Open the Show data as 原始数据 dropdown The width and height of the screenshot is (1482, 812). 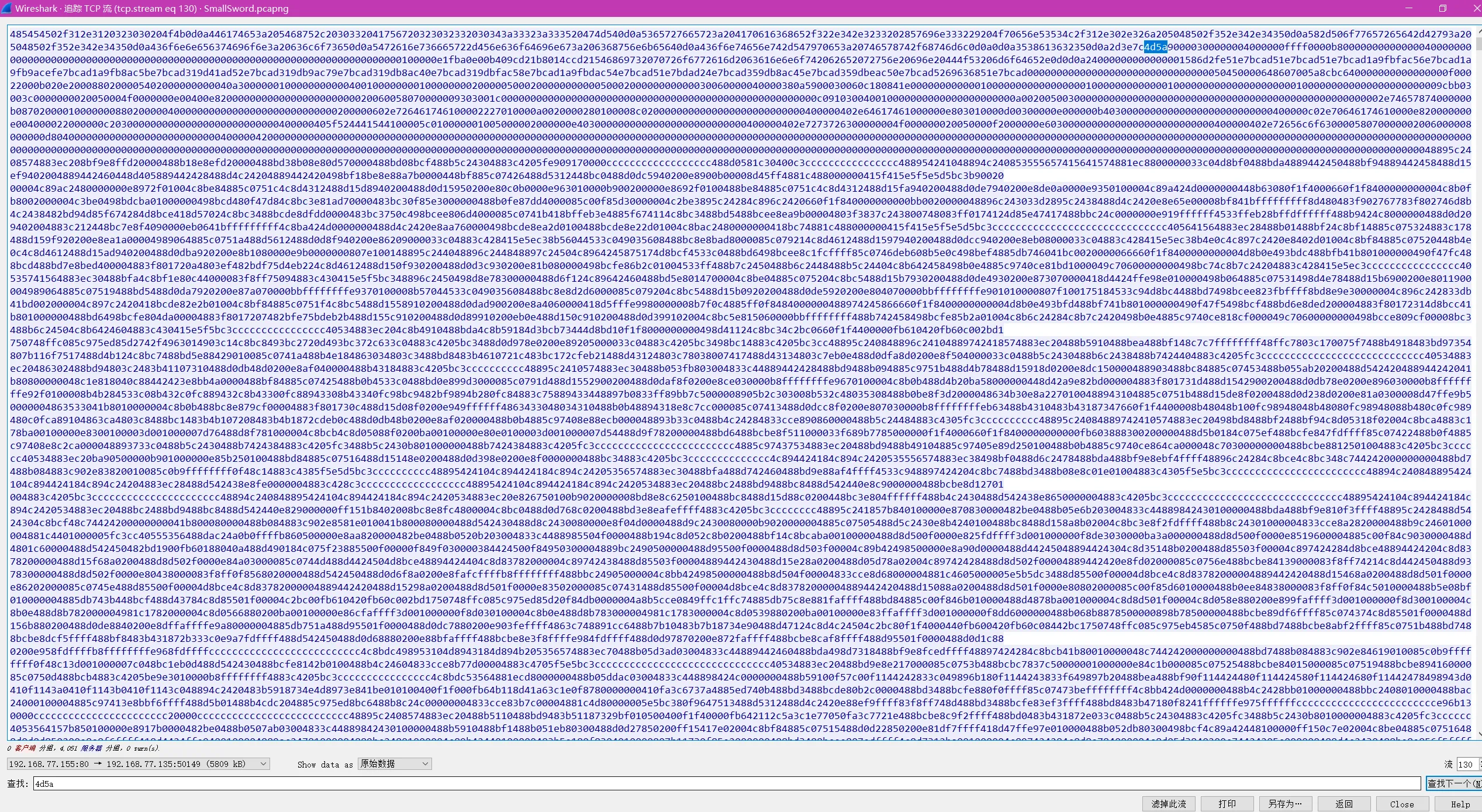point(395,763)
